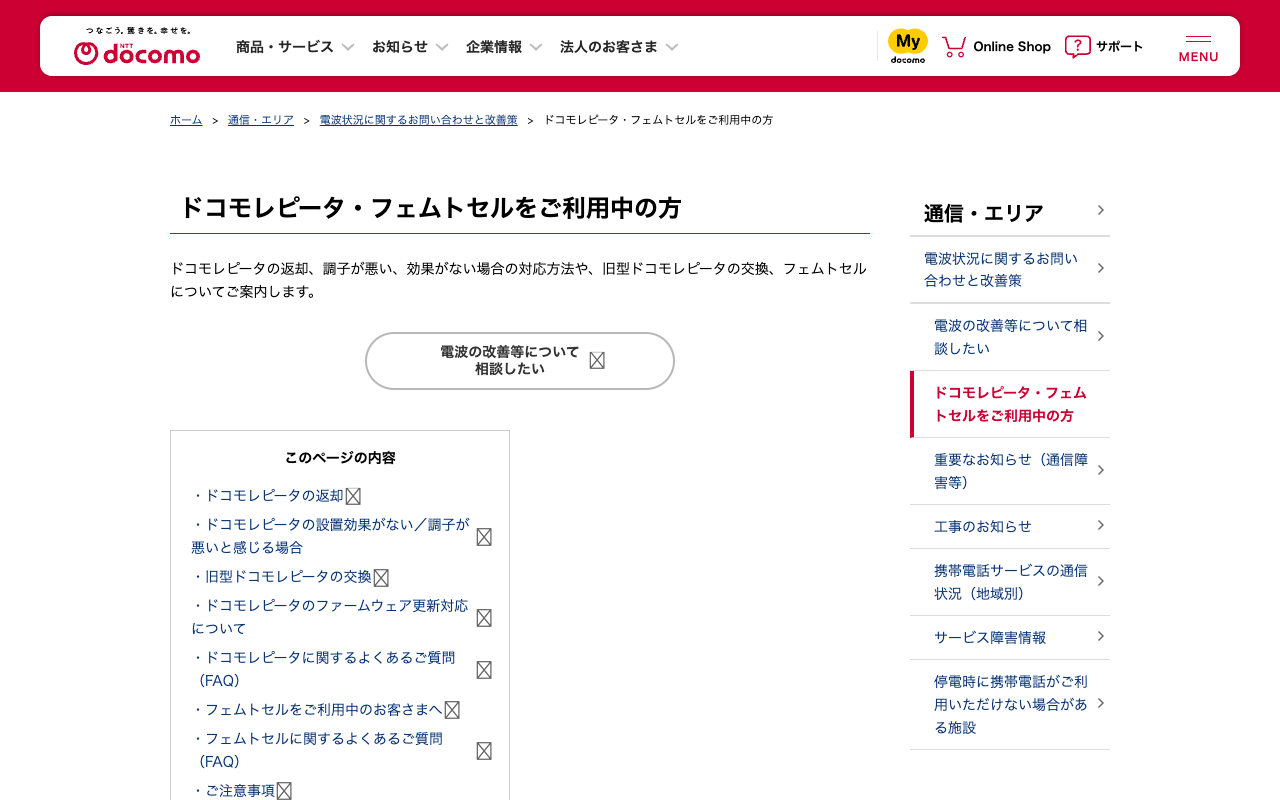Click chevron beside 通信・エリア sidebar heading
The image size is (1280, 800).
coord(1100,210)
